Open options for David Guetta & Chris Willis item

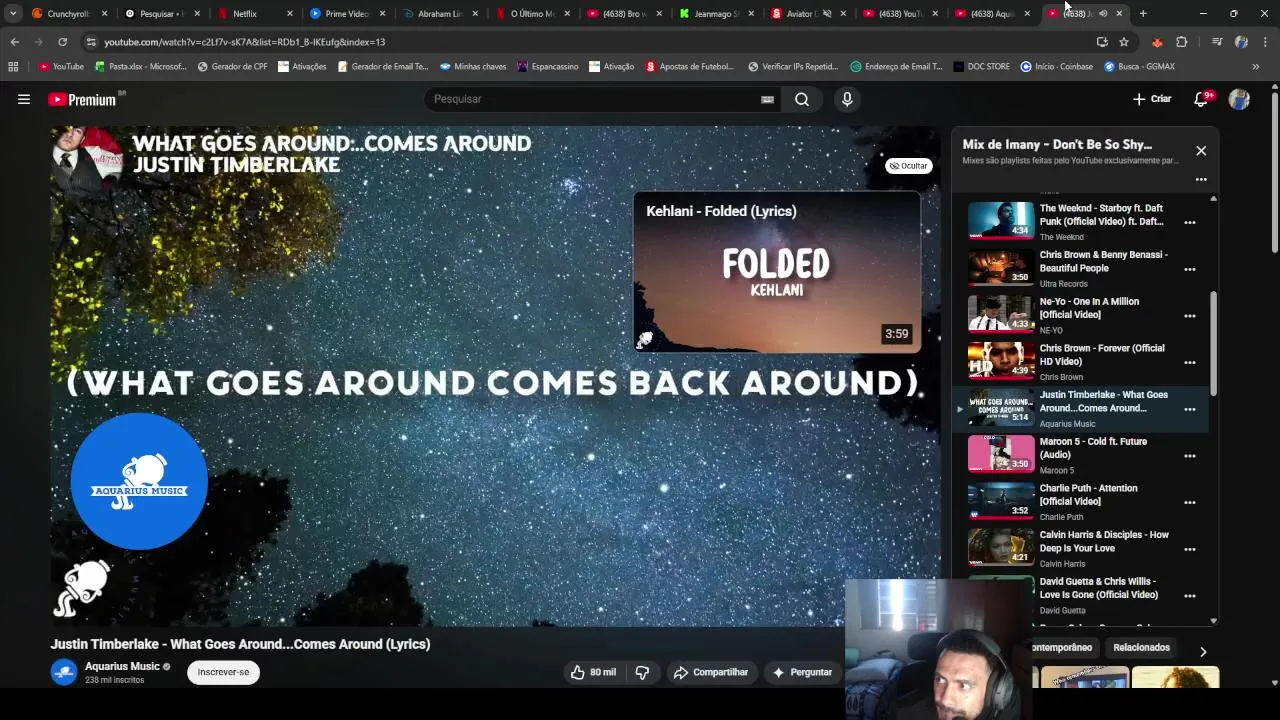point(1190,596)
